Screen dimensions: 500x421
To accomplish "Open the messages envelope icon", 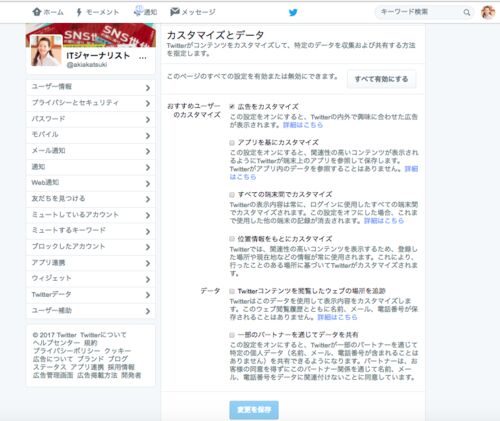I will pos(175,12).
